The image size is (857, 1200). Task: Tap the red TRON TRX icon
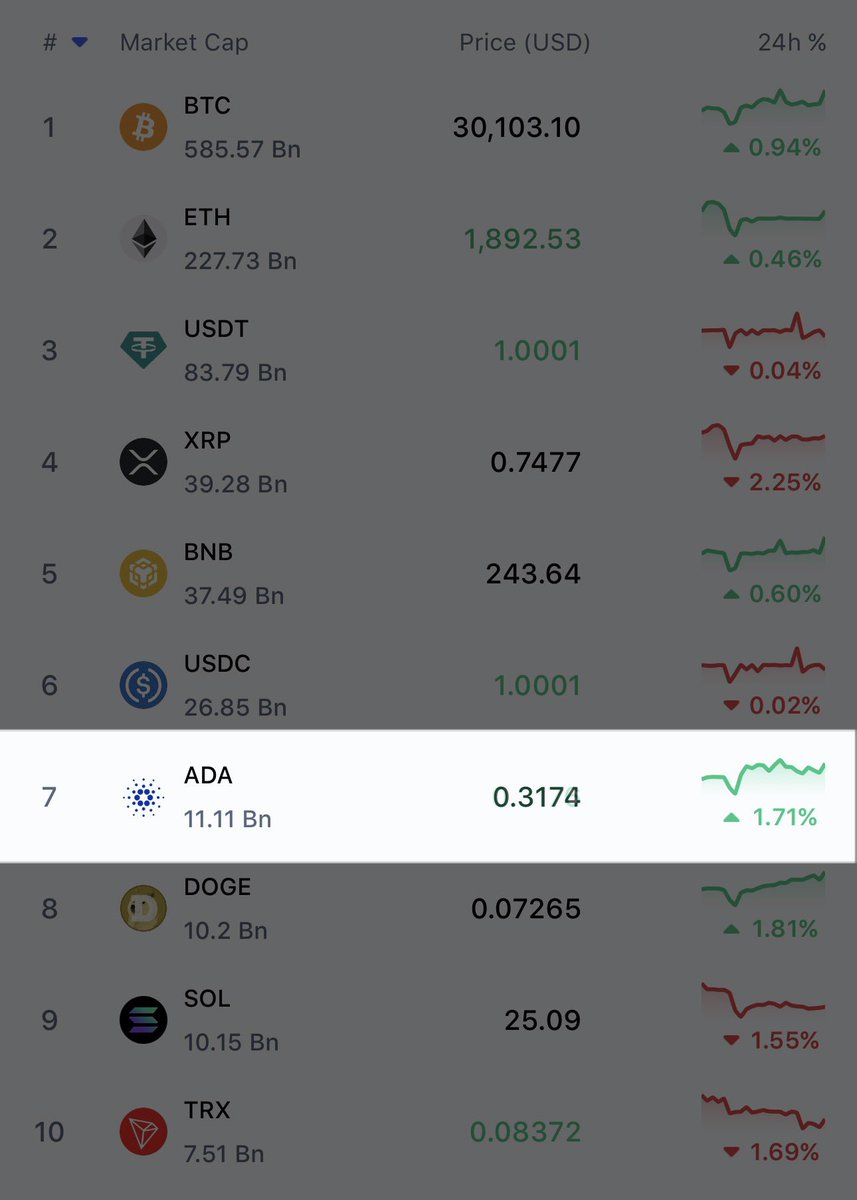pyautogui.click(x=144, y=1132)
